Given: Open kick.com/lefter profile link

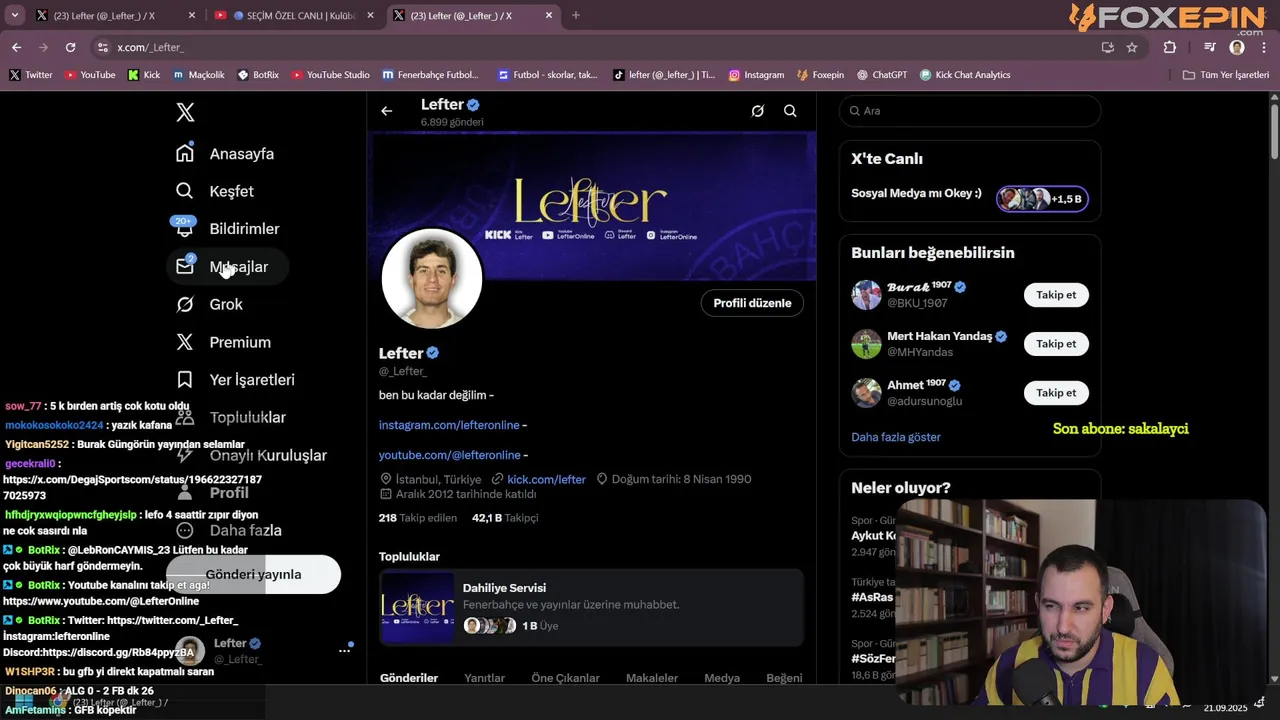Looking at the screenshot, I should pyautogui.click(x=546, y=479).
